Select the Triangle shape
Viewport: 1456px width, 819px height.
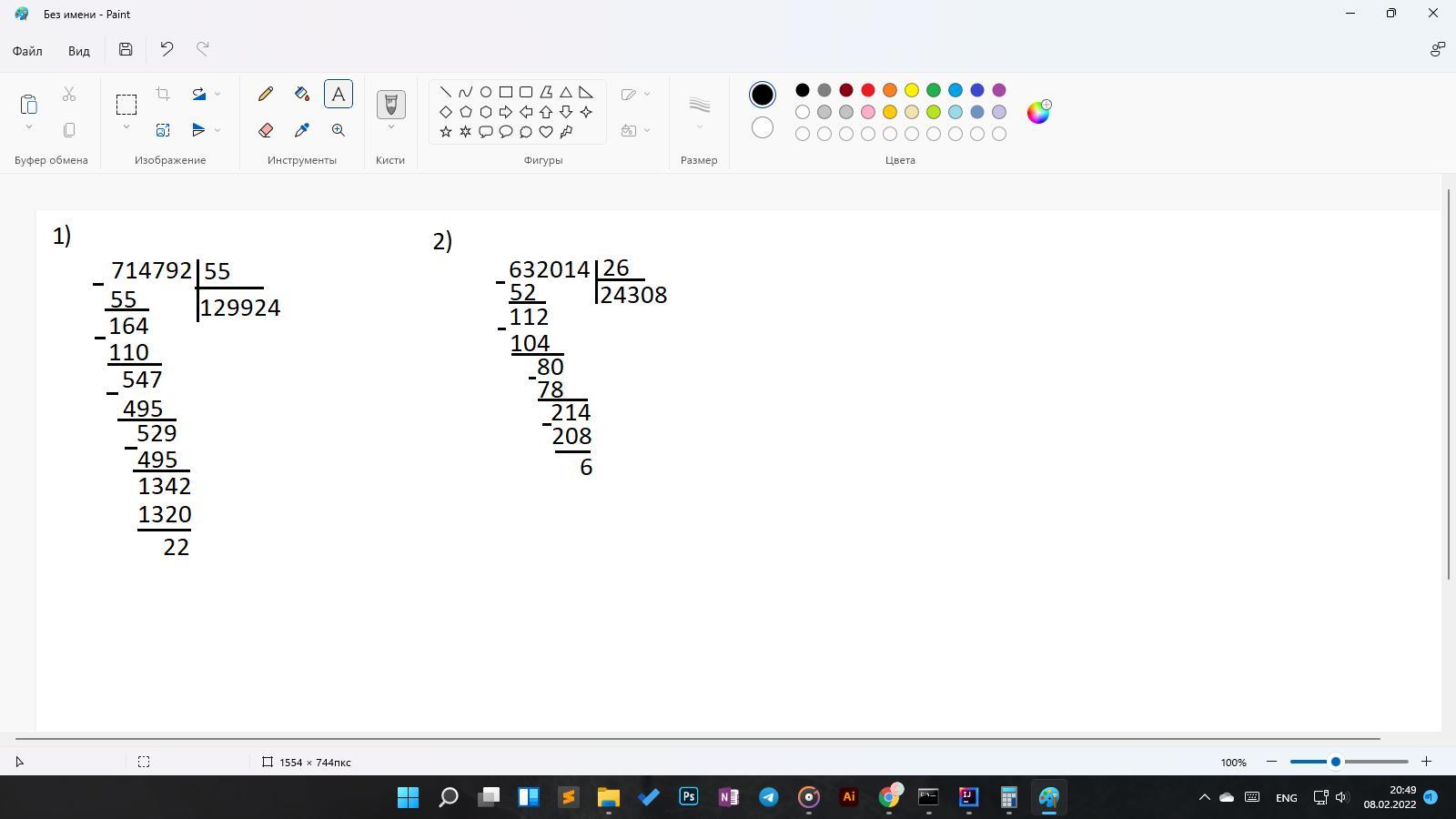[x=566, y=92]
